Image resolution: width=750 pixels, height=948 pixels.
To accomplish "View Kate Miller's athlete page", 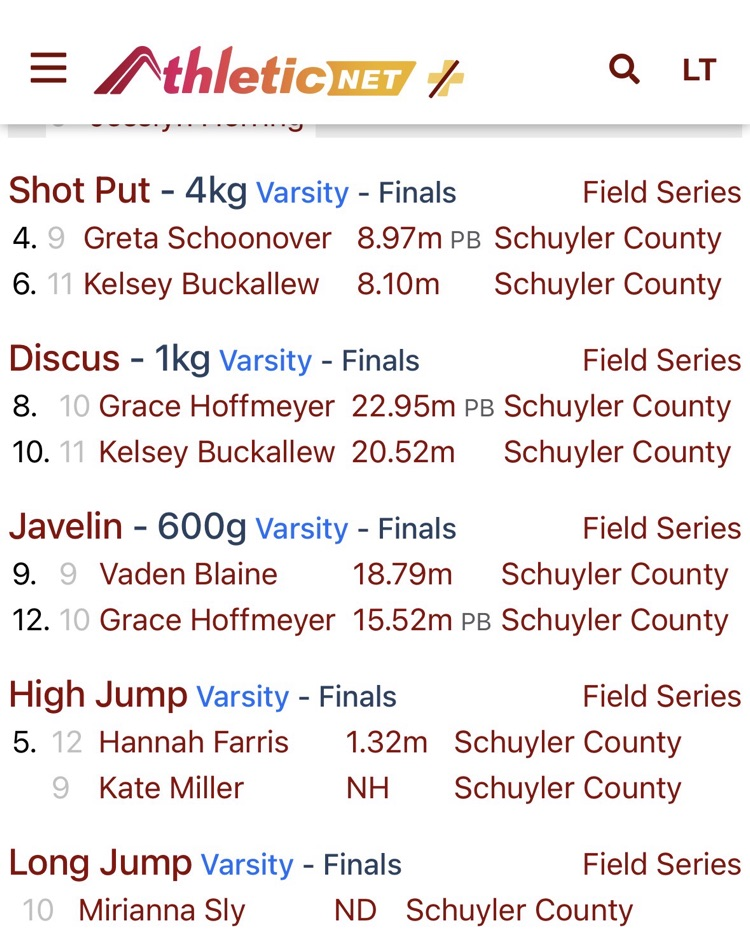I will pos(171,788).
